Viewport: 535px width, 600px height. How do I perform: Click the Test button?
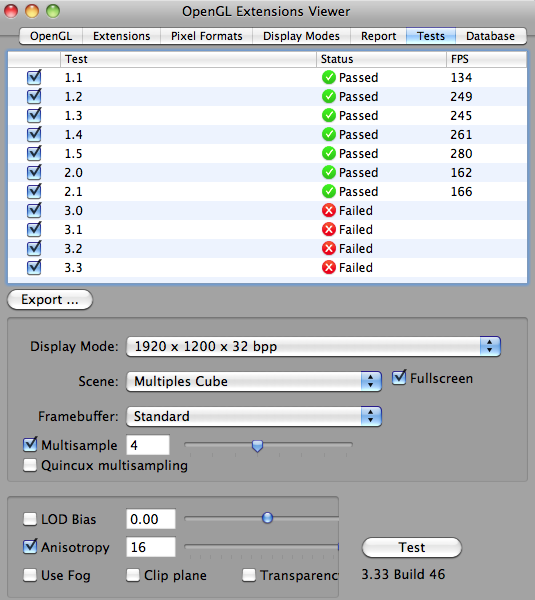coord(412,548)
